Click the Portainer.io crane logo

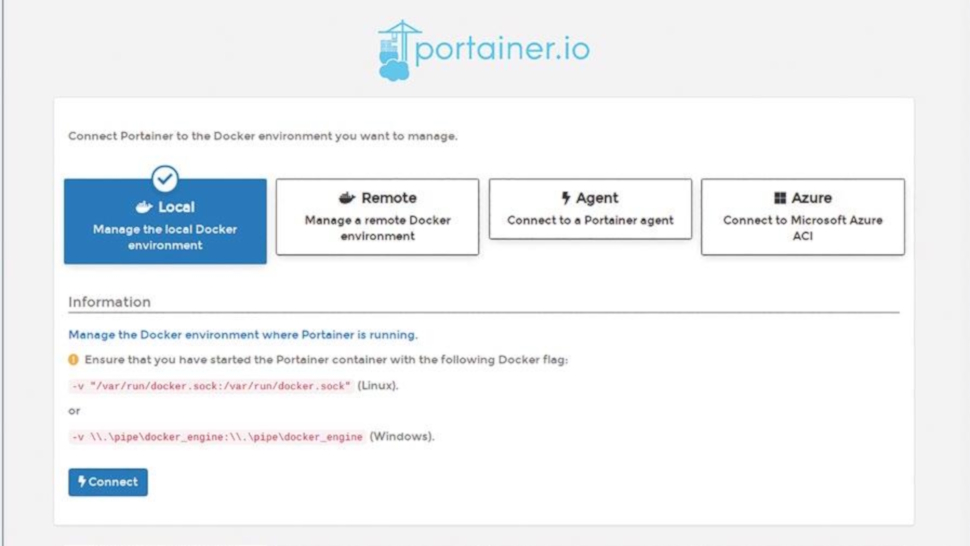pos(398,51)
